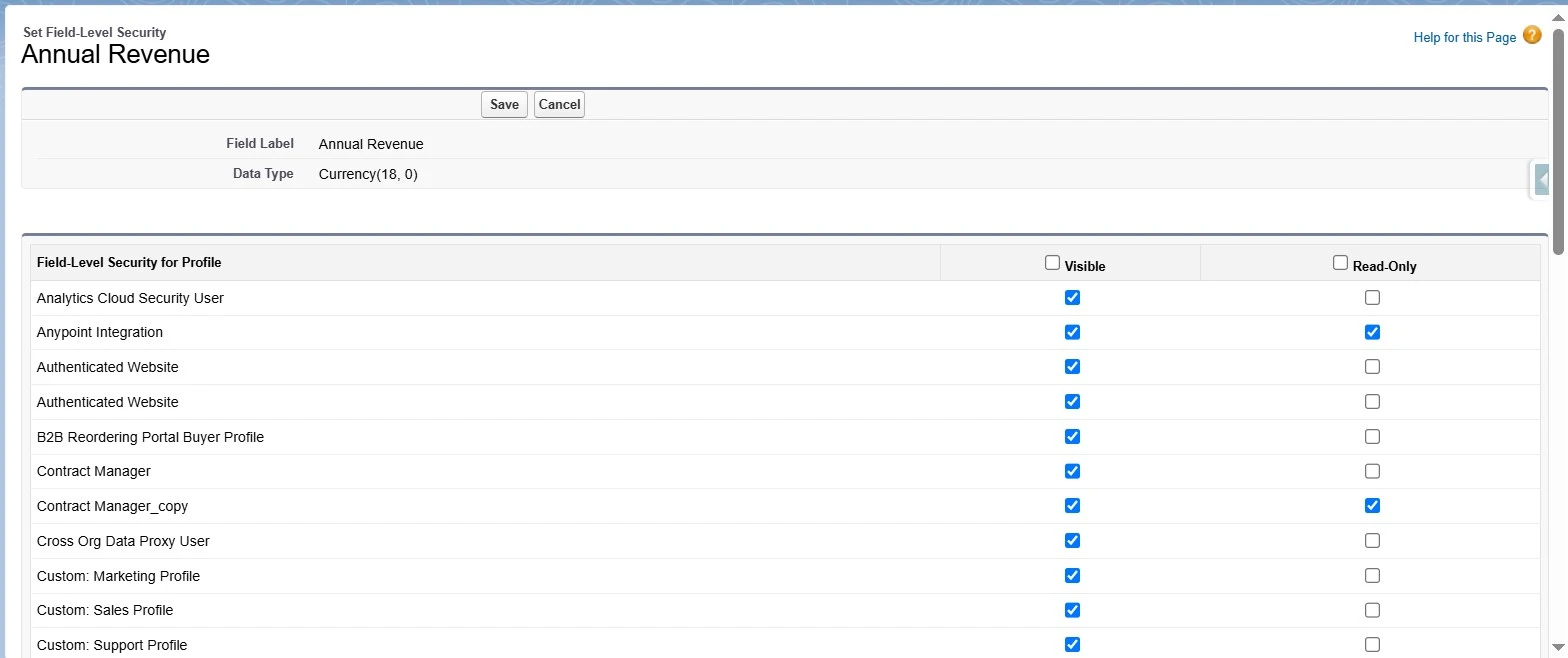The width and height of the screenshot is (1568, 658).
Task: Open the Help for this Page link
Action: point(1464,37)
